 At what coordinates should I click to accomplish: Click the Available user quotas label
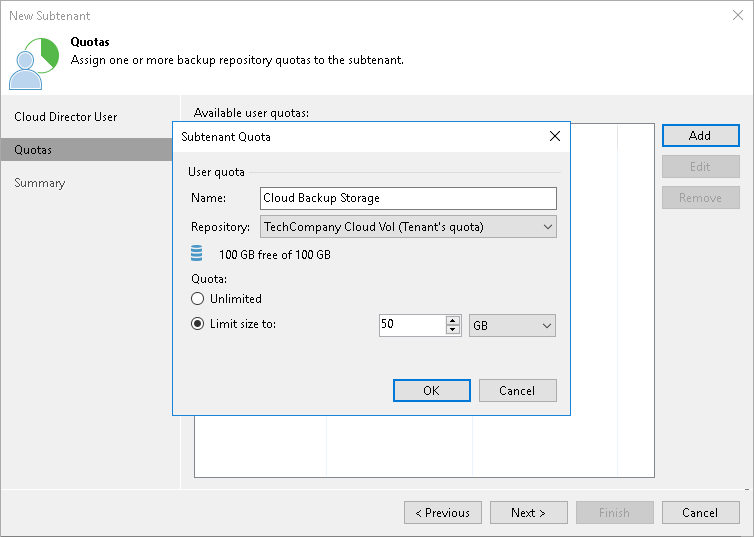[251, 112]
